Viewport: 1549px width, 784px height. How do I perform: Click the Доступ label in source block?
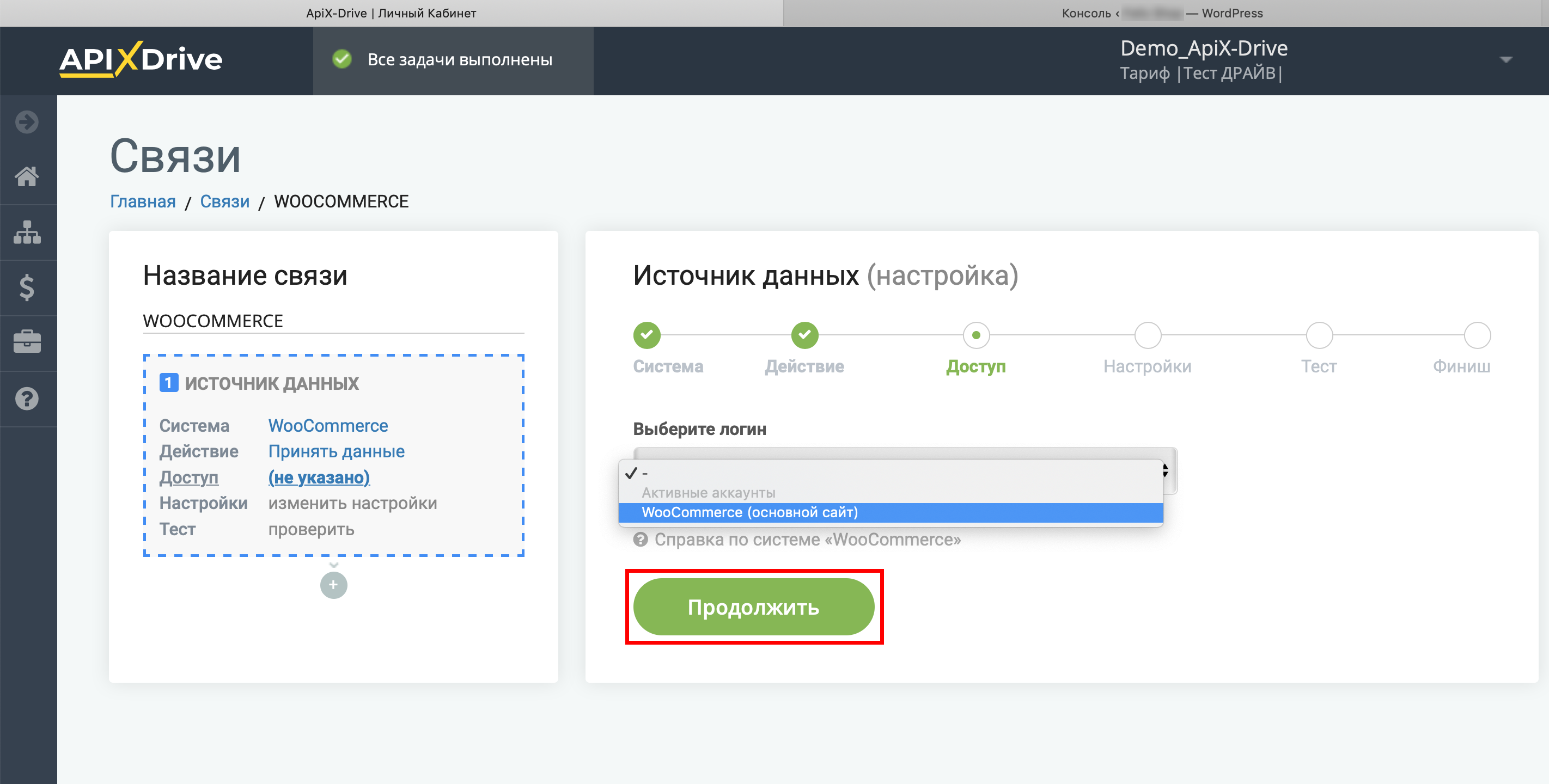pos(189,477)
